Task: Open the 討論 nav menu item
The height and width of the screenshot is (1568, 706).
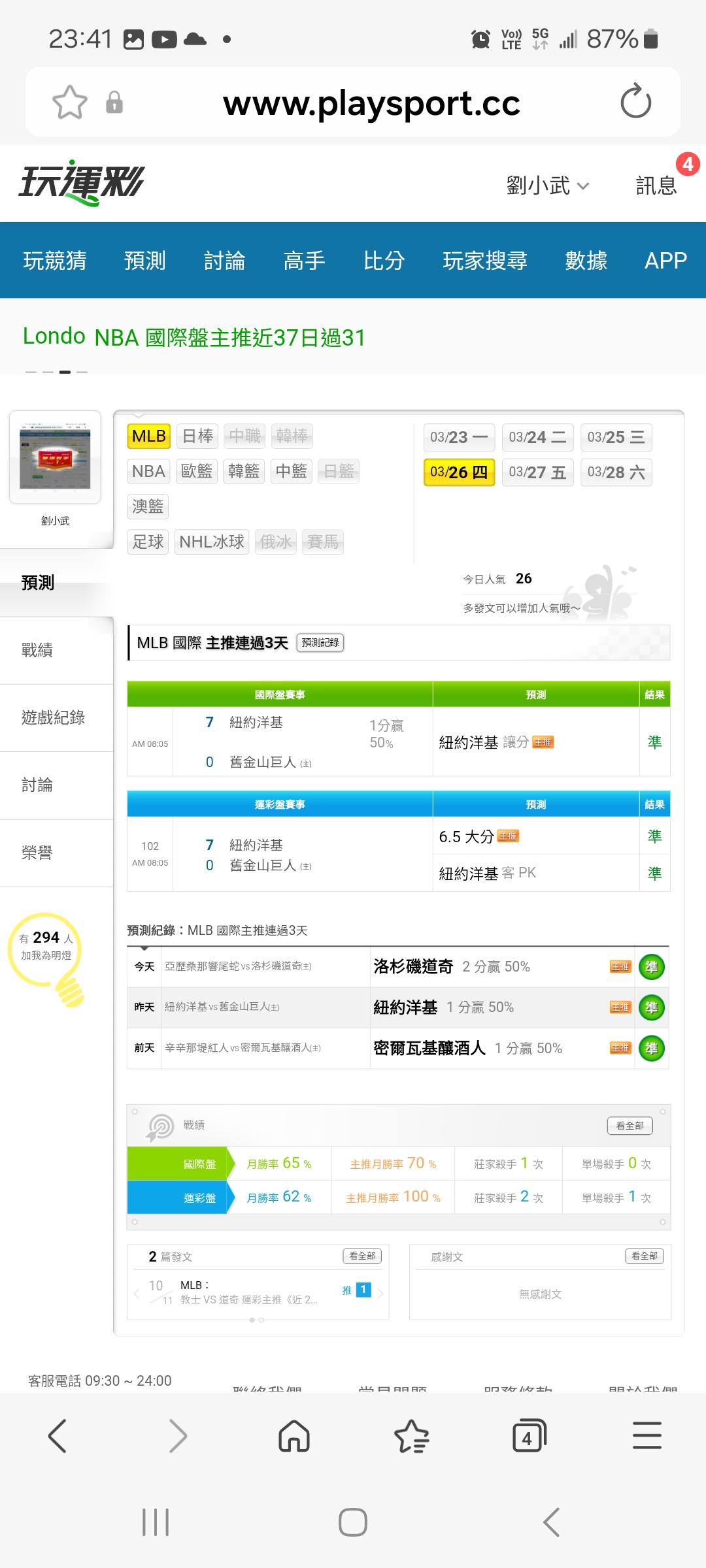Action: (225, 261)
